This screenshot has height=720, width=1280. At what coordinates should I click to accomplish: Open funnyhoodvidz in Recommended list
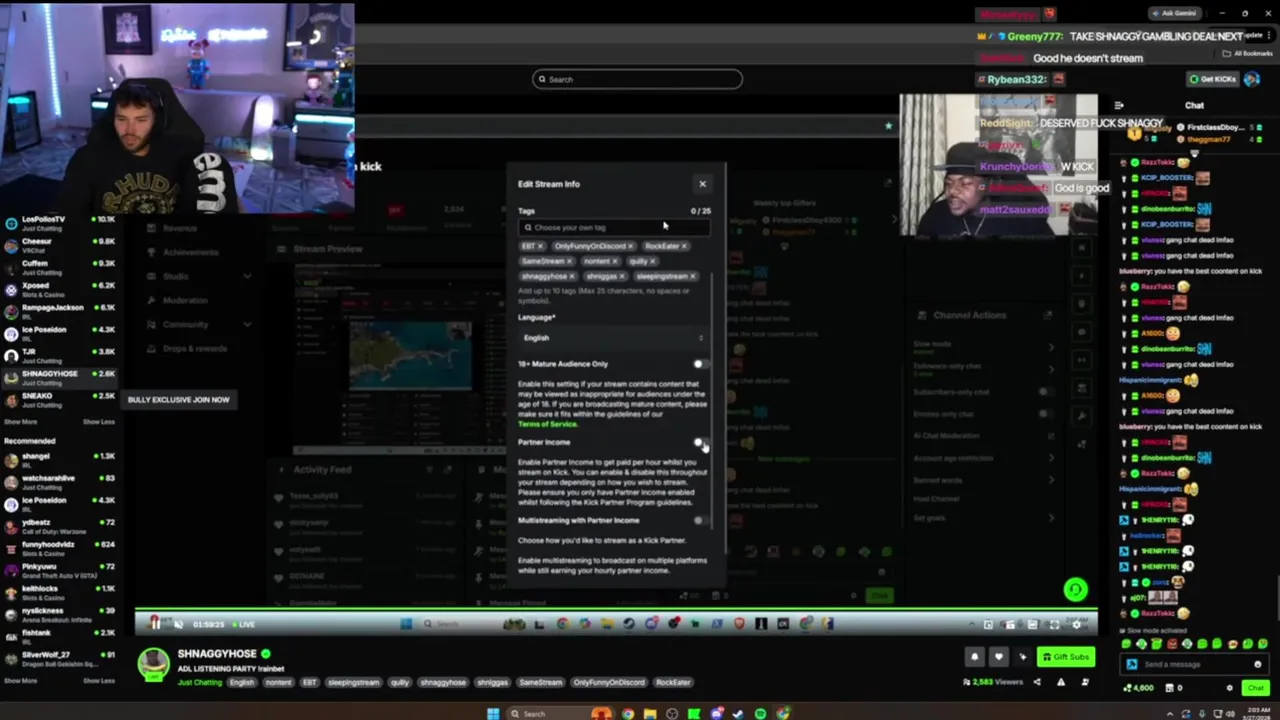pos(60,548)
